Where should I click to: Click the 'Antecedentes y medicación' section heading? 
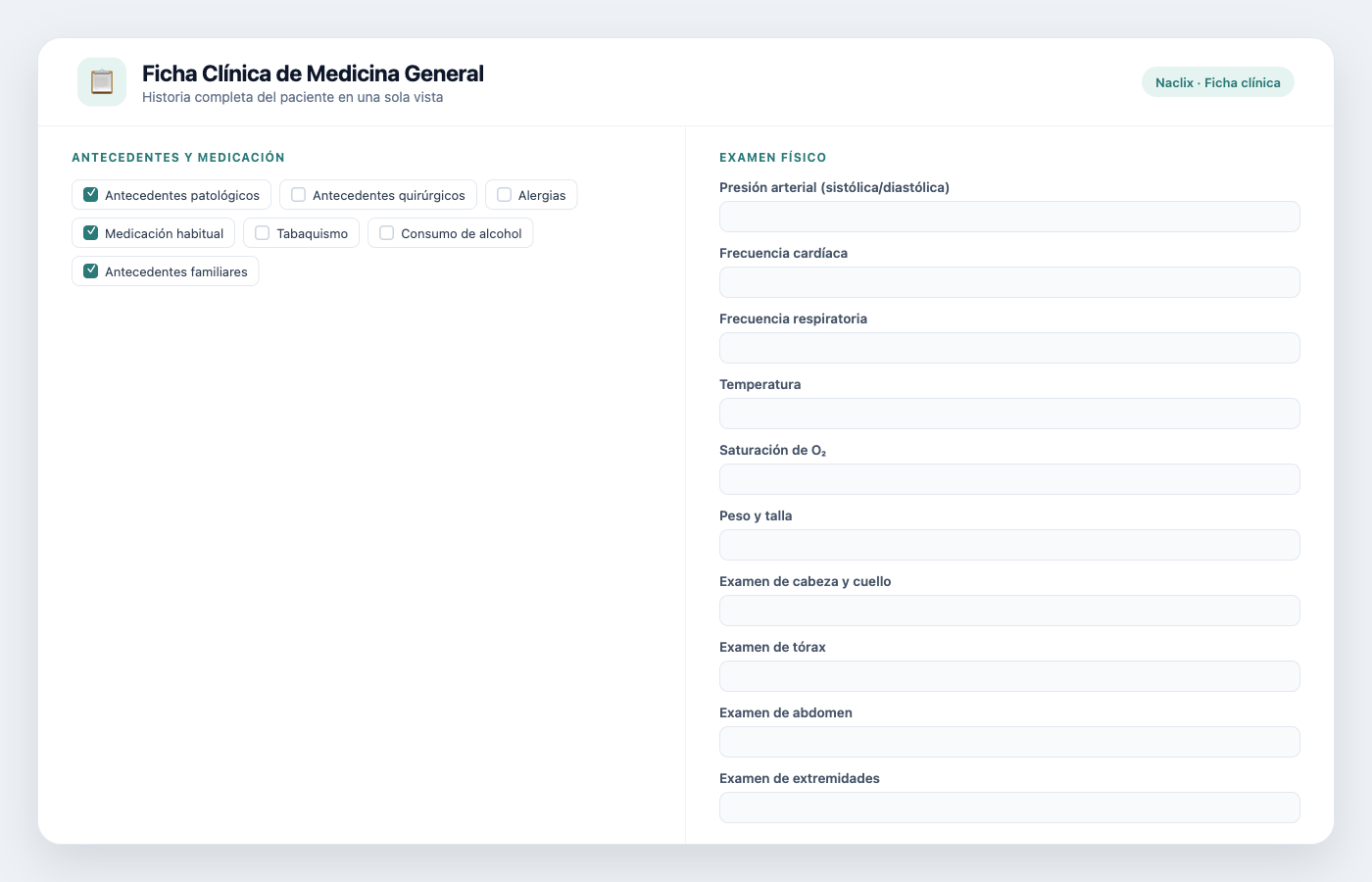pyautogui.click(x=178, y=157)
